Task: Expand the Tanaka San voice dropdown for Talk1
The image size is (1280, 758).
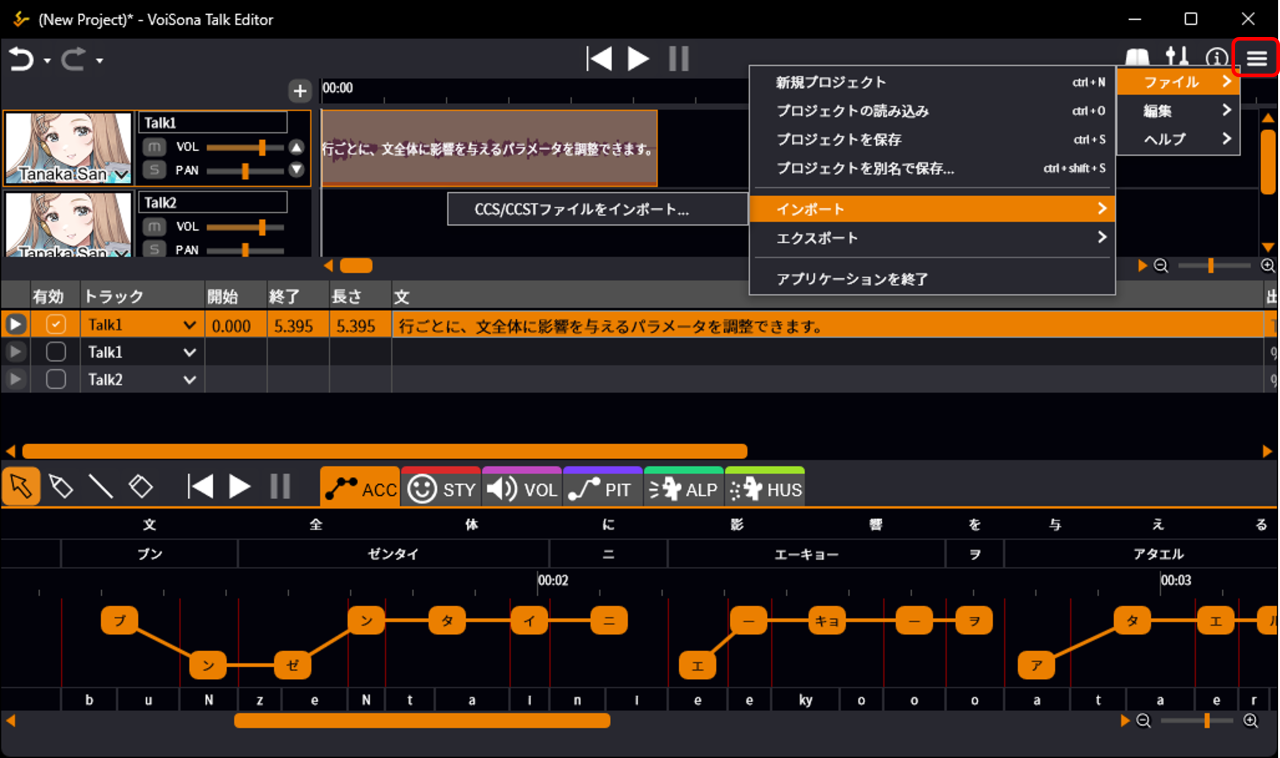Action: [x=122, y=176]
